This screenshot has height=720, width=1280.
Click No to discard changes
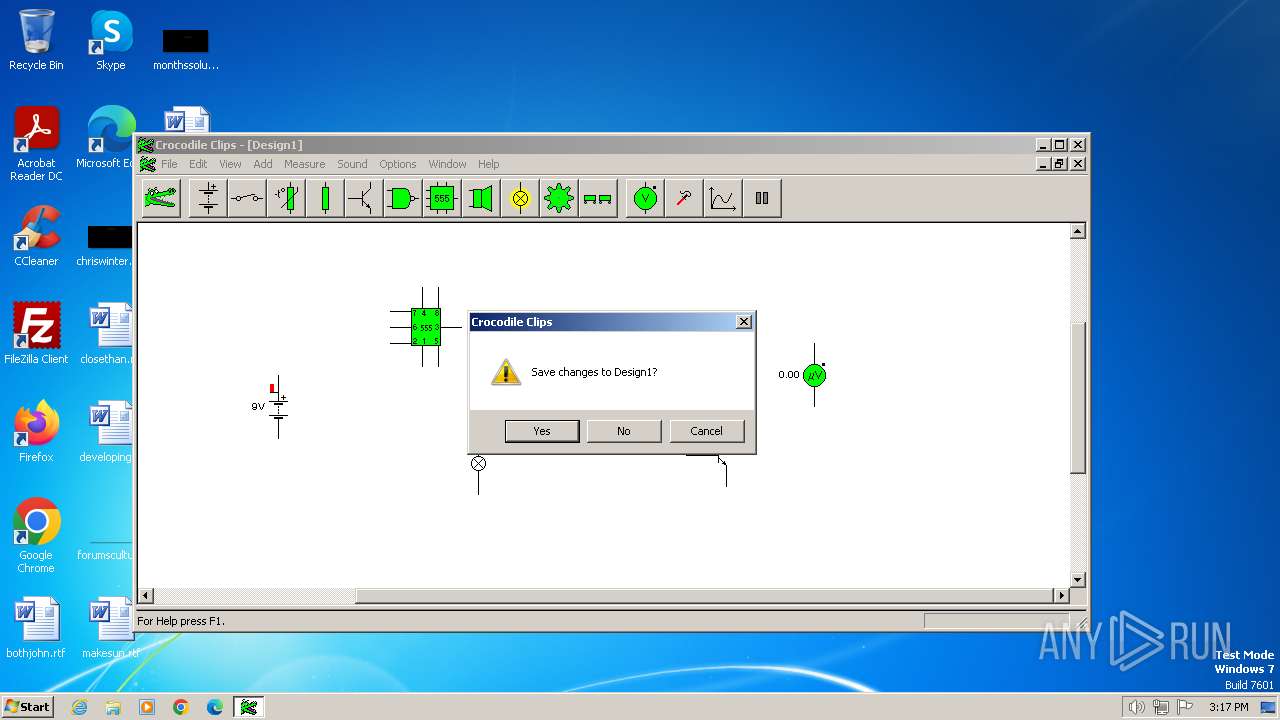click(x=624, y=431)
